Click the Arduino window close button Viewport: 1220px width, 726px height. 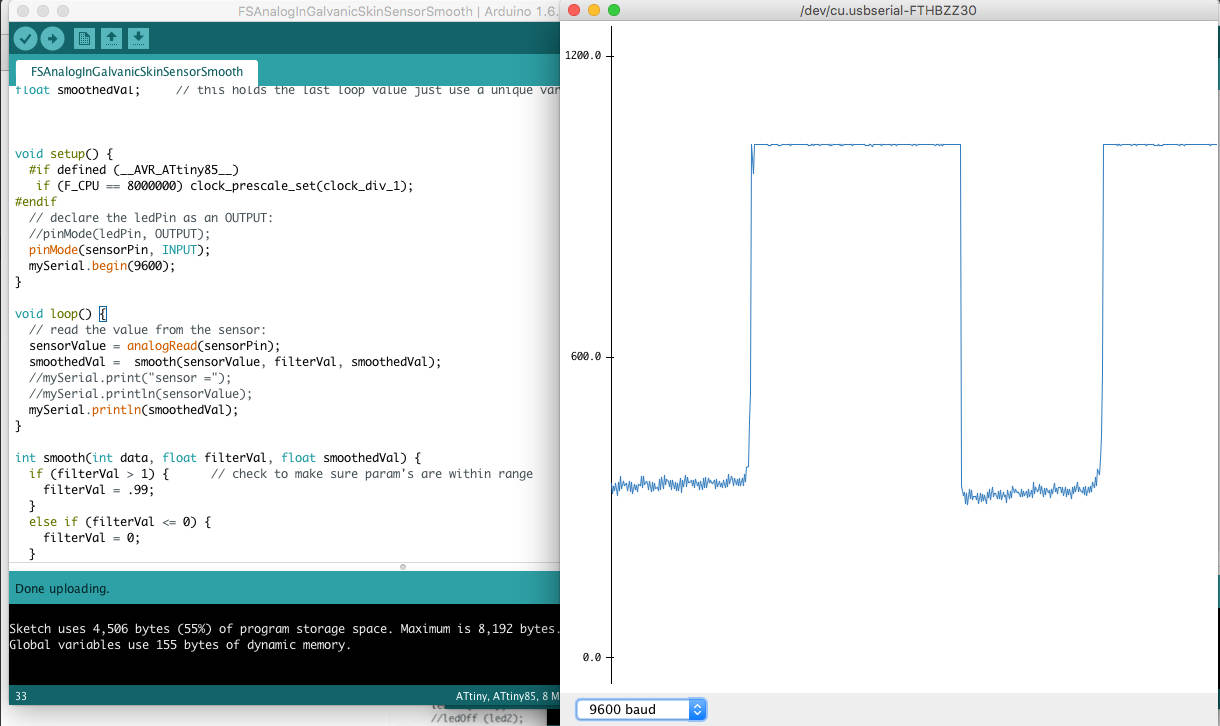pyautogui.click(x=23, y=10)
